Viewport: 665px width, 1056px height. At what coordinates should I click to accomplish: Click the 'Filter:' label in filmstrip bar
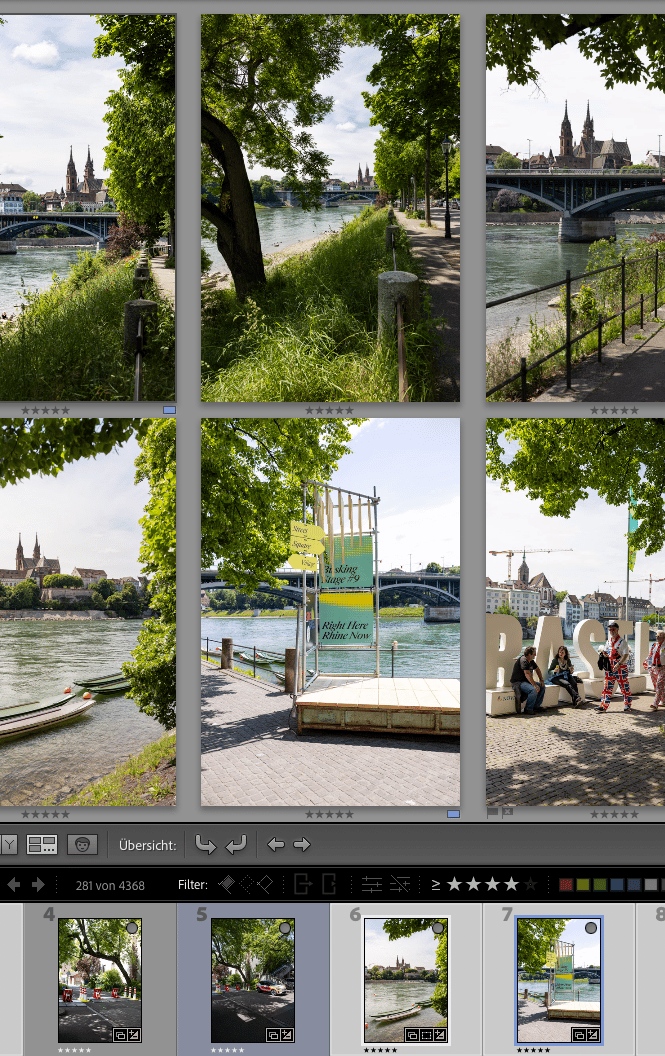tap(193, 884)
